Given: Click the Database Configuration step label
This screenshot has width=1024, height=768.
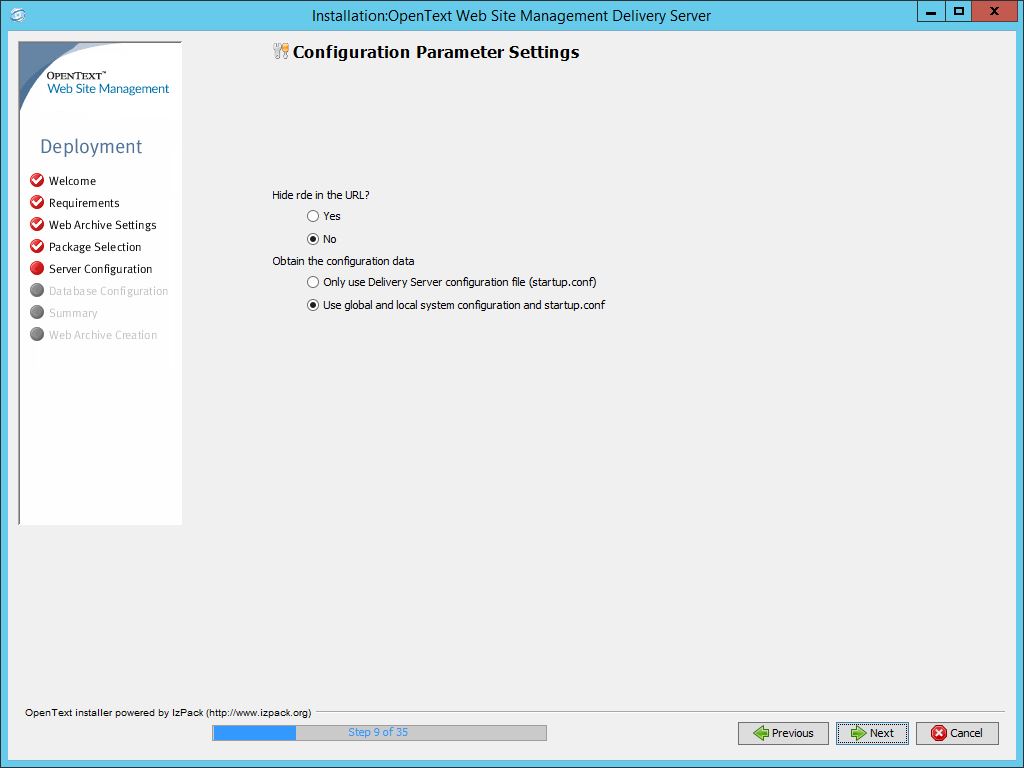Looking at the screenshot, I should point(108,291).
